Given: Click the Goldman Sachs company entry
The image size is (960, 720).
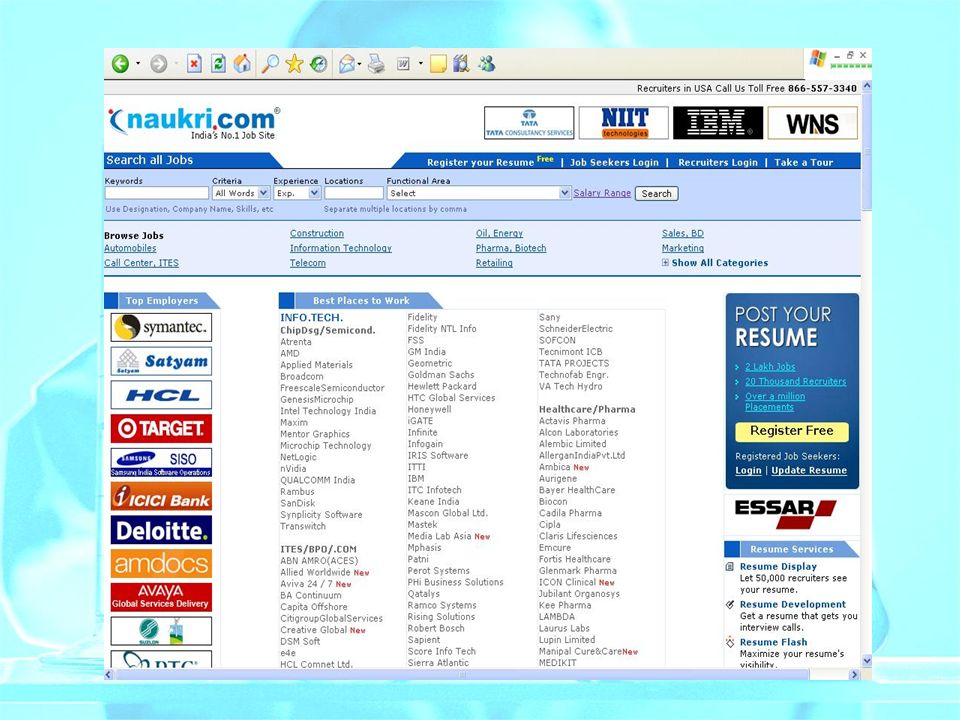Looking at the screenshot, I should pyautogui.click(x=441, y=375).
